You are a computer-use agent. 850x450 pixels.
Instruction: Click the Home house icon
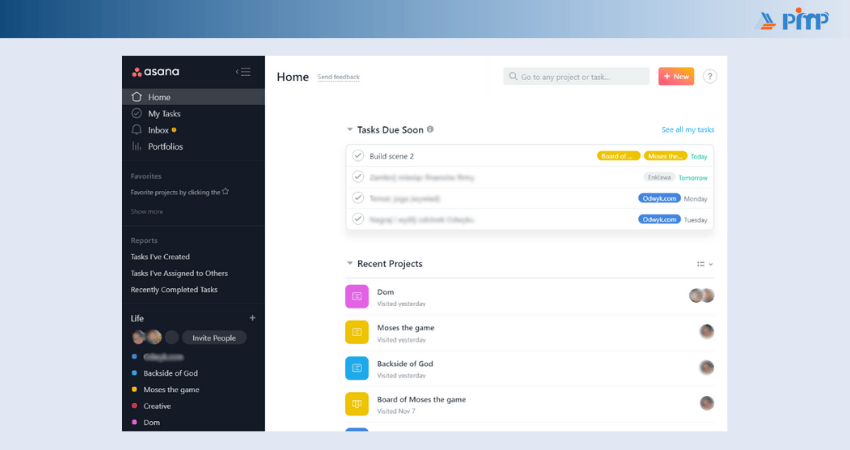[x=137, y=97]
